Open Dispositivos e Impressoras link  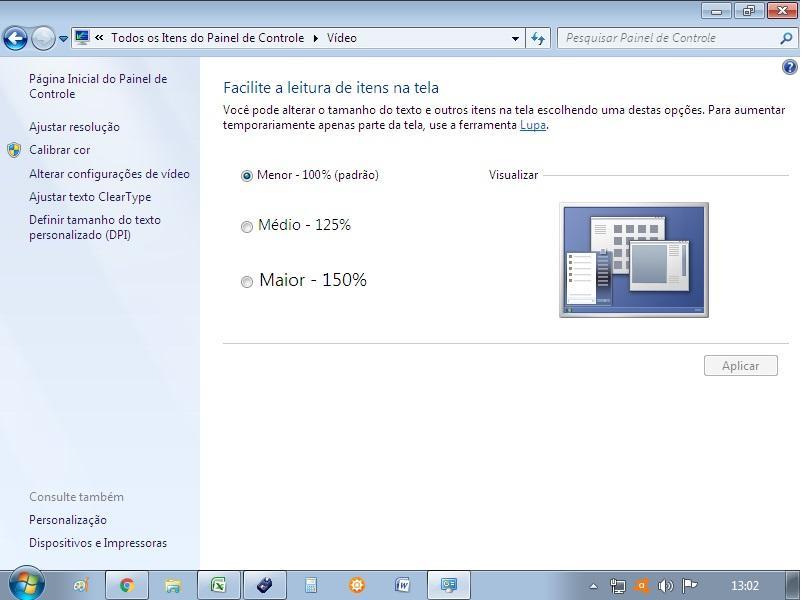[98, 543]
